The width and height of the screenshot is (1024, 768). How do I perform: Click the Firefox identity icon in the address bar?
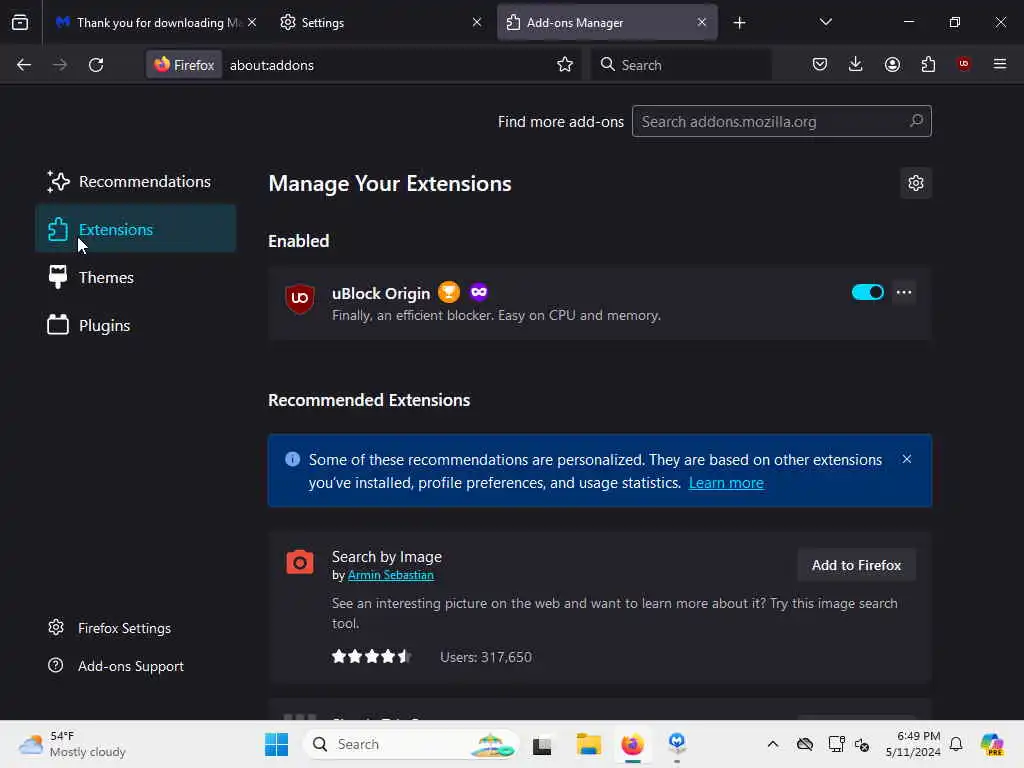[184, 65]
